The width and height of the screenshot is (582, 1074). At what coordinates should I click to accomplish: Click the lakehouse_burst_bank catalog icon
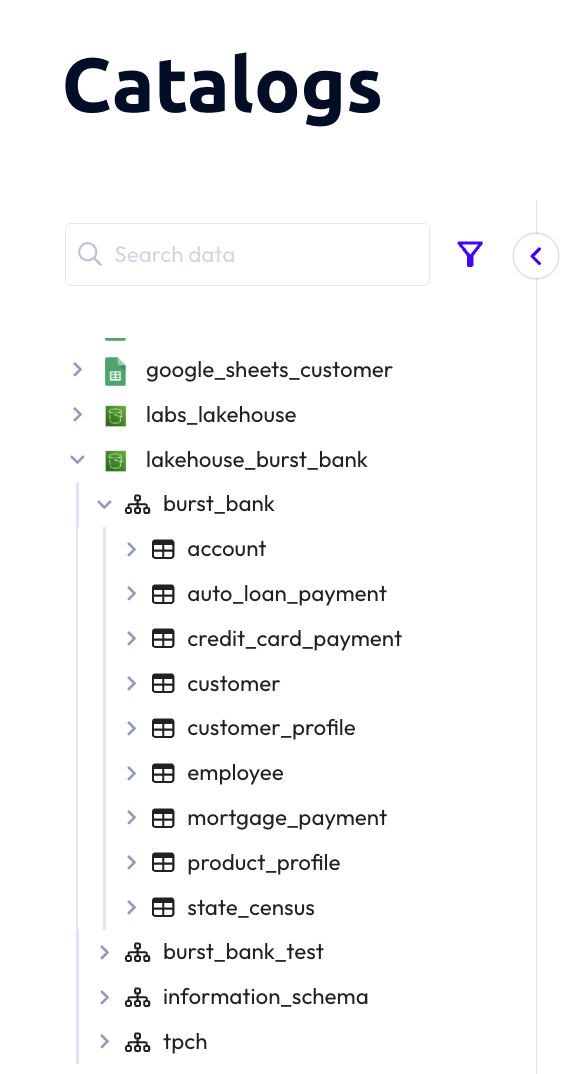pyautogui.click(x=115, y=459)
